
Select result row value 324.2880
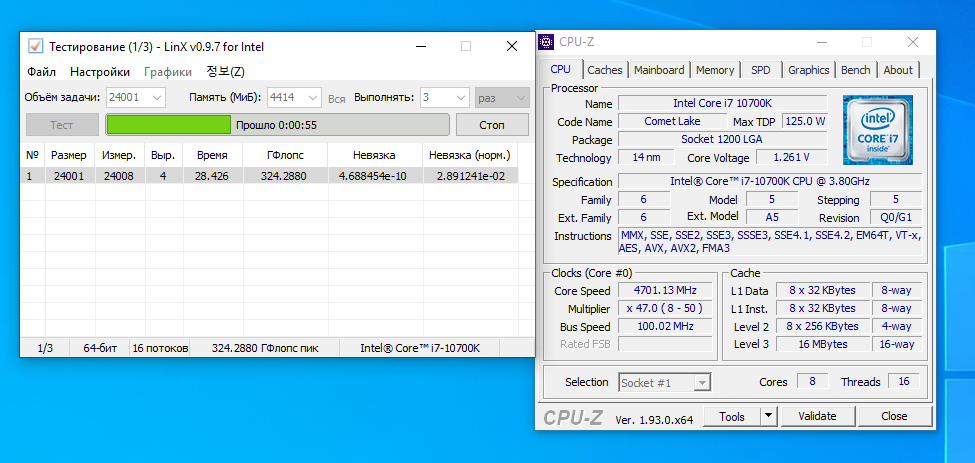click(x=284, y=176)
